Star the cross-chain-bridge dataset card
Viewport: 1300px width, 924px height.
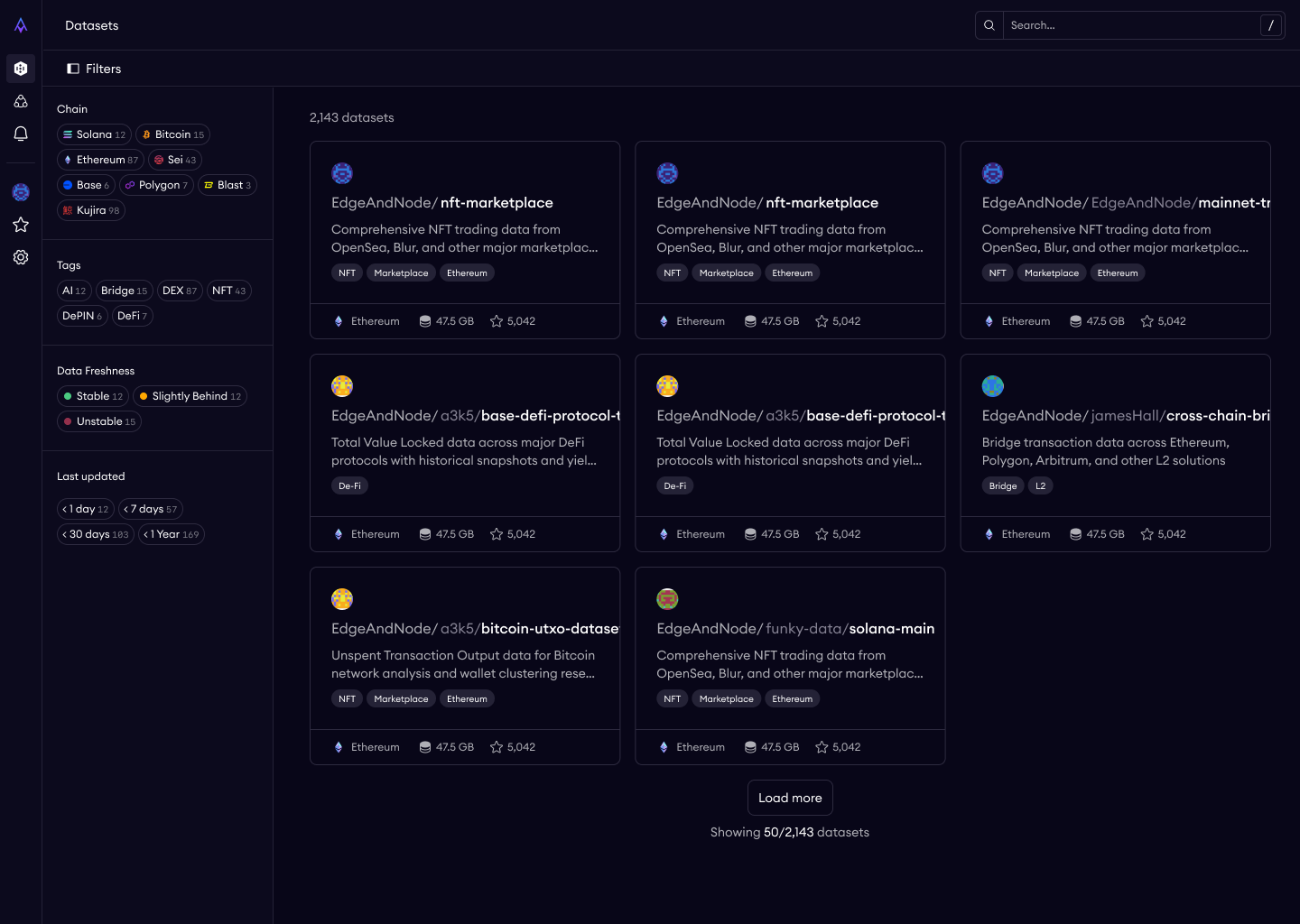(1147, 534)
